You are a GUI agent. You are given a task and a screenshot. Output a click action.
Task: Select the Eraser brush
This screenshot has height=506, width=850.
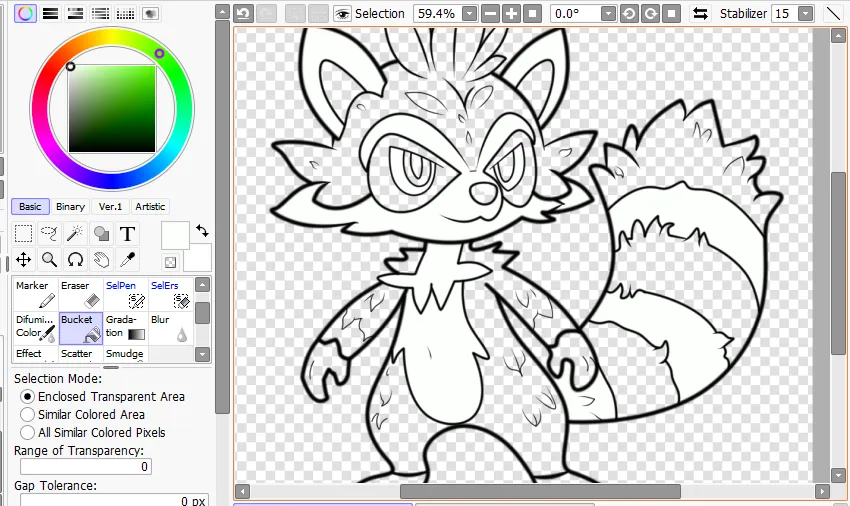[x=80, y=293]
